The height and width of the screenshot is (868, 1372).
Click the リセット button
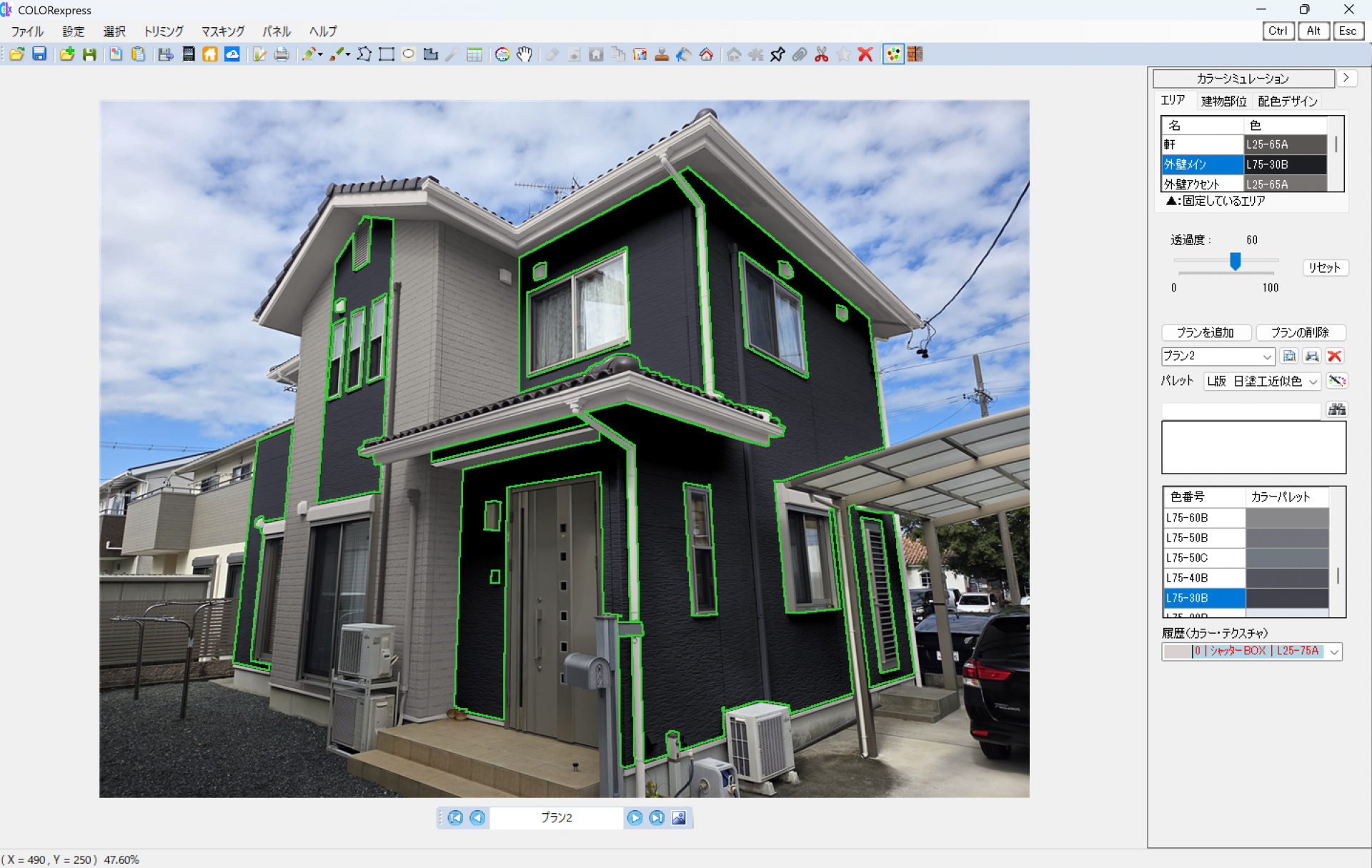tap(1324, 267)
